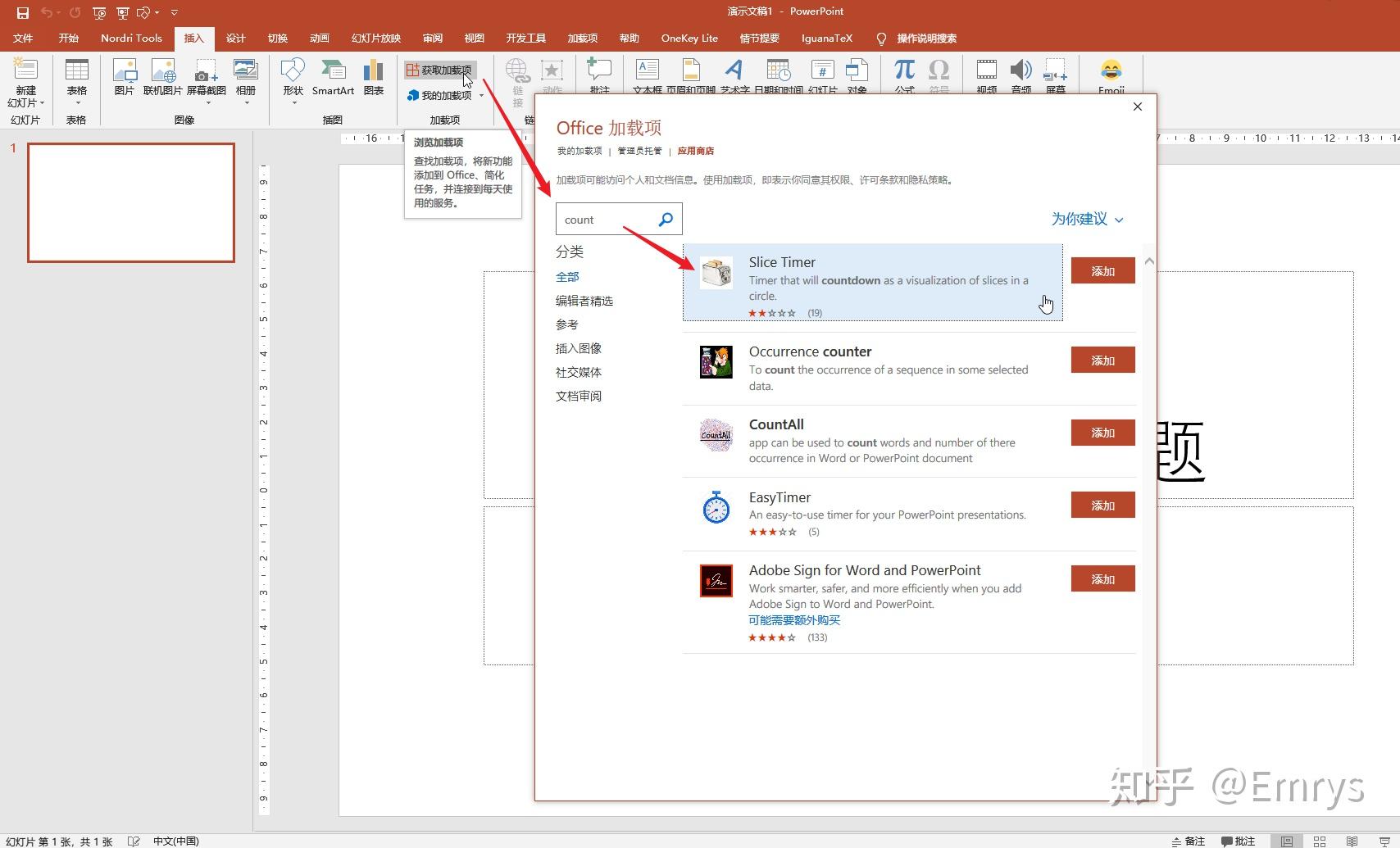This screenshot has height=848, width=1400.
Task: Open the photo album (相册) tool
Action: [x=246, y=70]
